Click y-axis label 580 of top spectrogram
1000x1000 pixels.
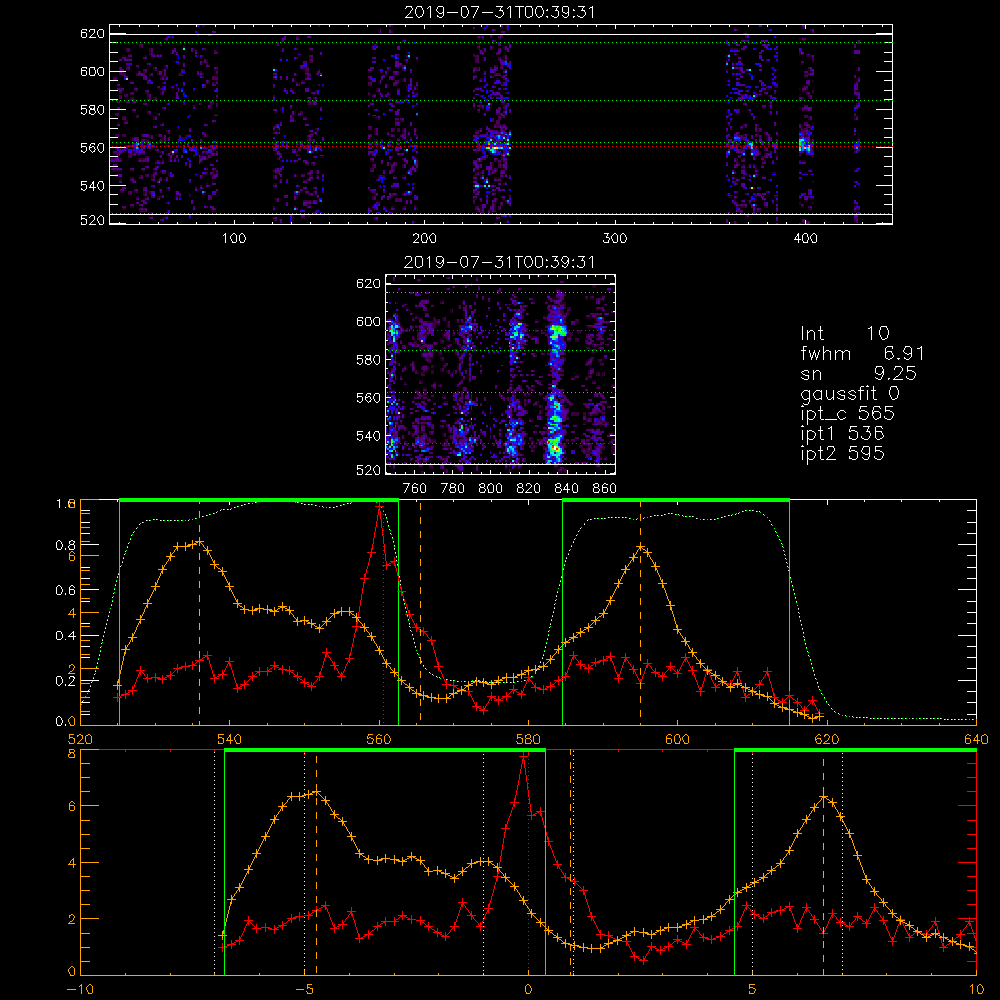tap(92, 110)
